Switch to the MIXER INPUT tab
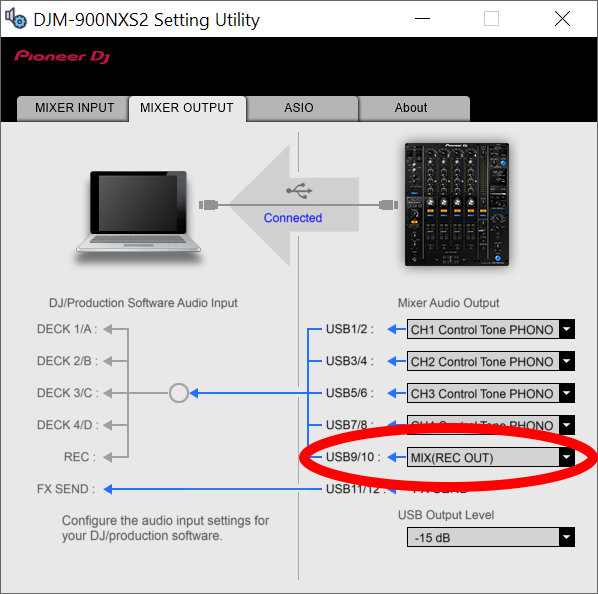 coord(73,108)
